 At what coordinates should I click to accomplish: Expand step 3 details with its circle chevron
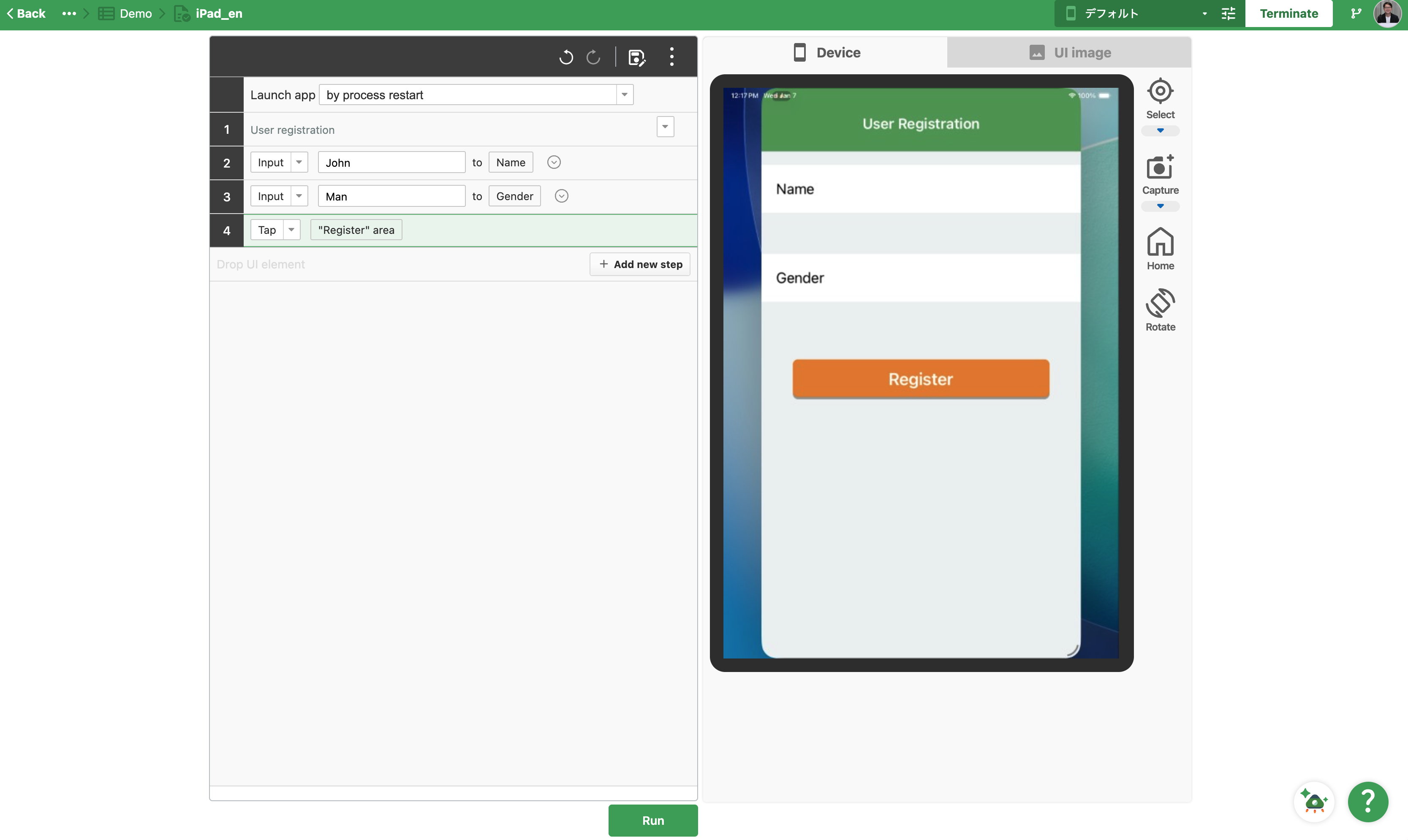pos(561,196)
